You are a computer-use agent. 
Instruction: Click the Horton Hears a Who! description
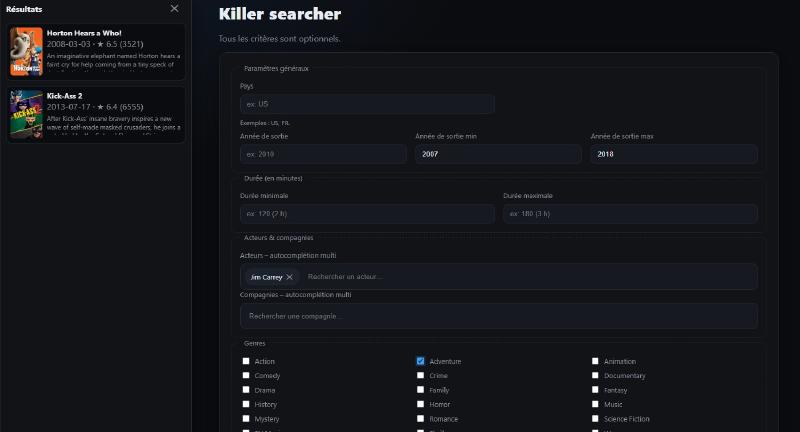point(113,60)
